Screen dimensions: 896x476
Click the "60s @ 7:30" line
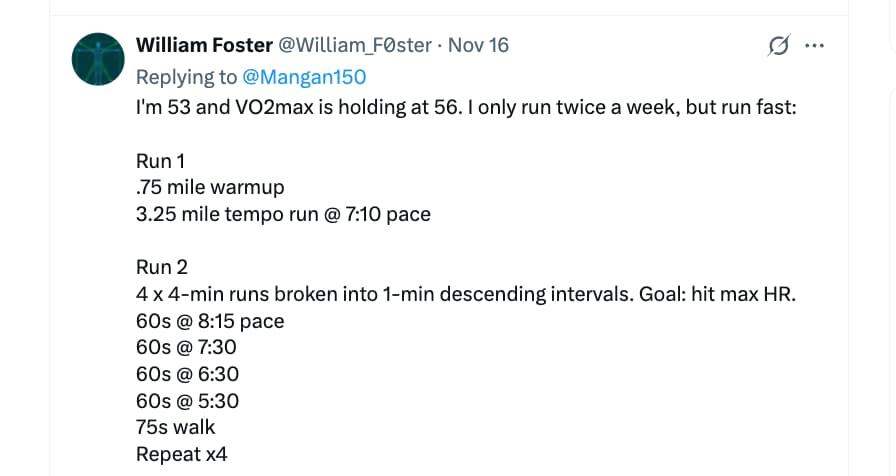point(187,348)
